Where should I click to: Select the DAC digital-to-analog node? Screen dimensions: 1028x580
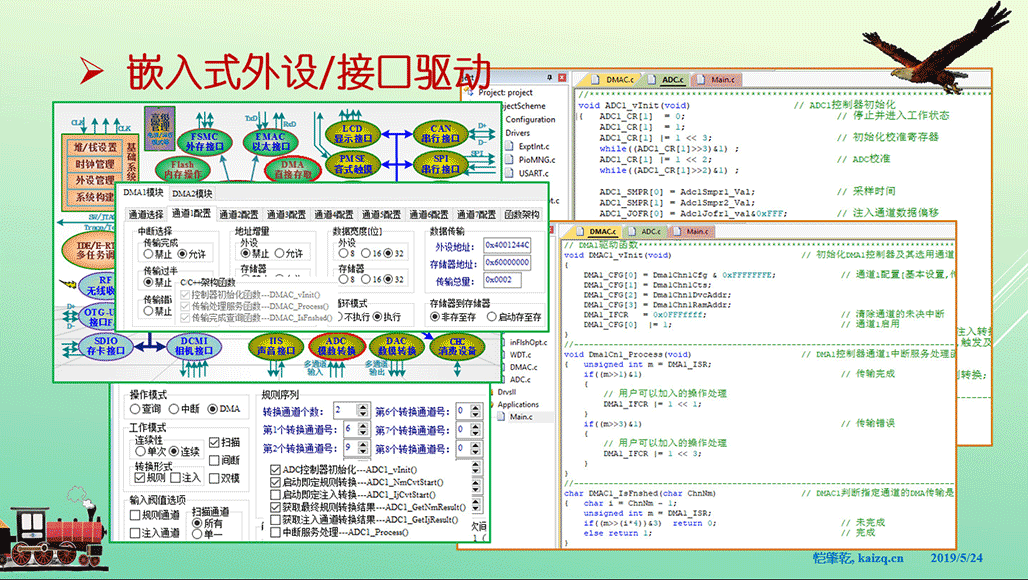397,346
